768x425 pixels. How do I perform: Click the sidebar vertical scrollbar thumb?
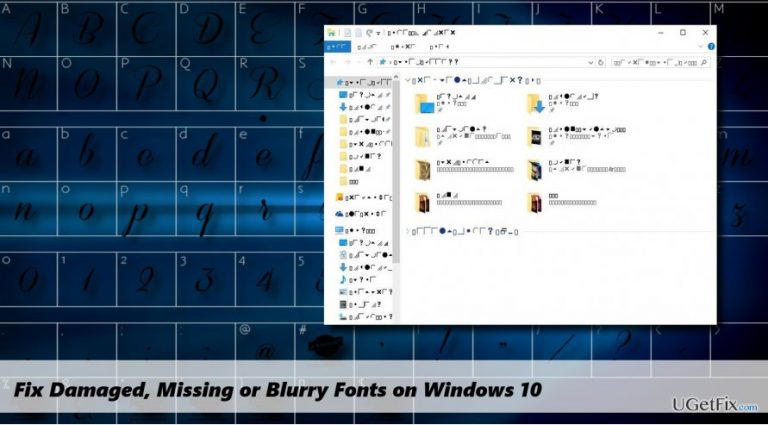(396, 174)
